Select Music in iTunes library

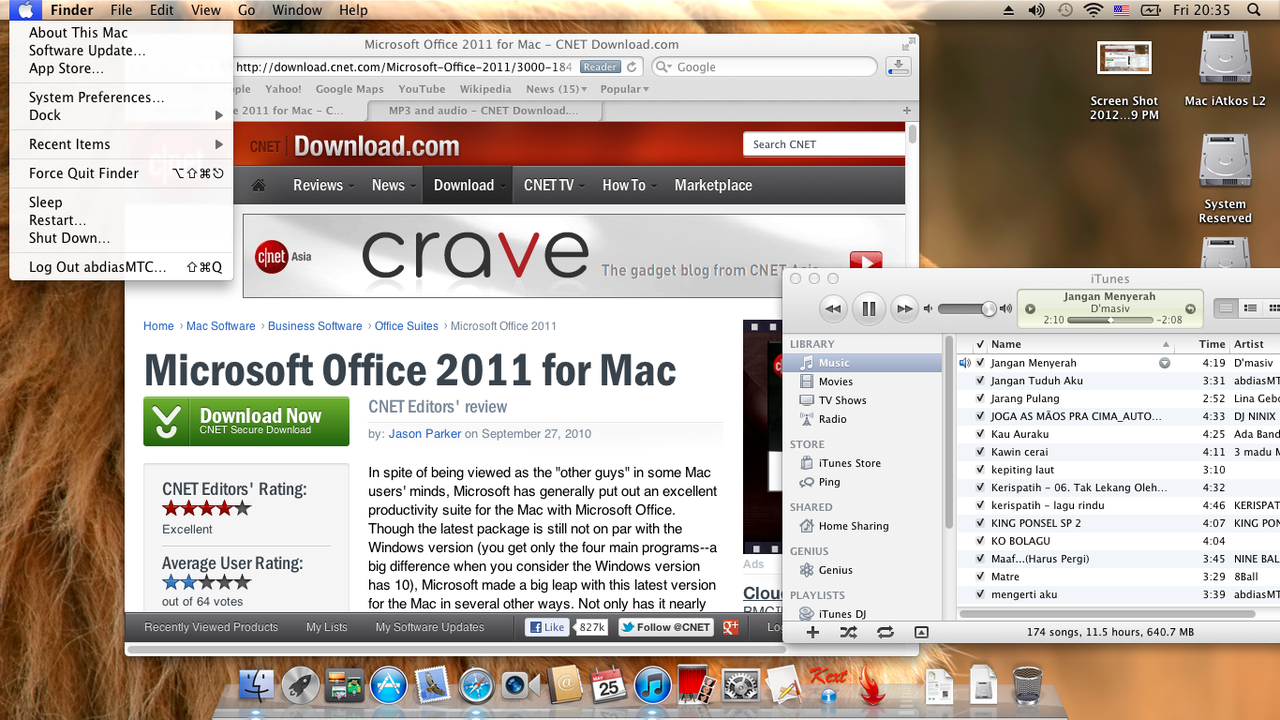coord(864,363)
